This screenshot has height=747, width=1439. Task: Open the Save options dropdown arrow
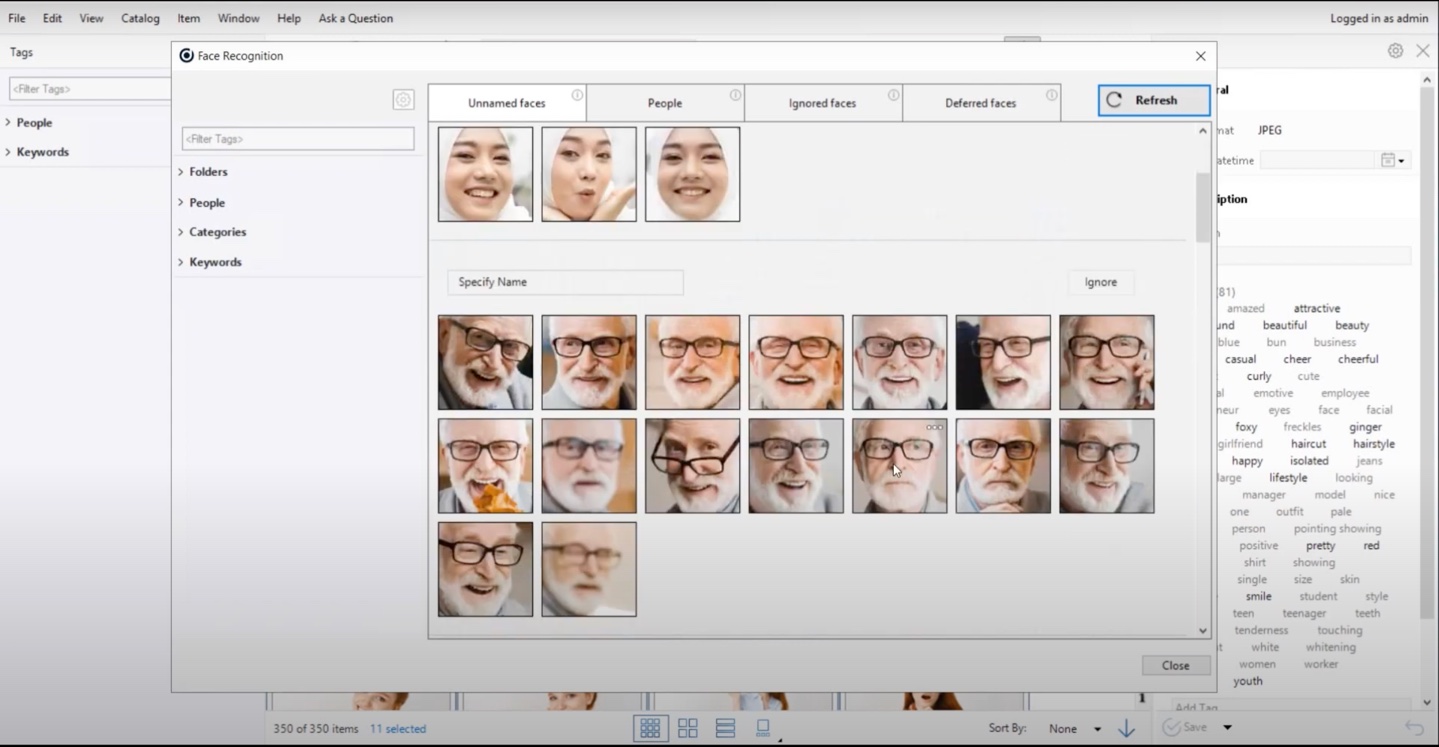click(x=1227, y=728)
